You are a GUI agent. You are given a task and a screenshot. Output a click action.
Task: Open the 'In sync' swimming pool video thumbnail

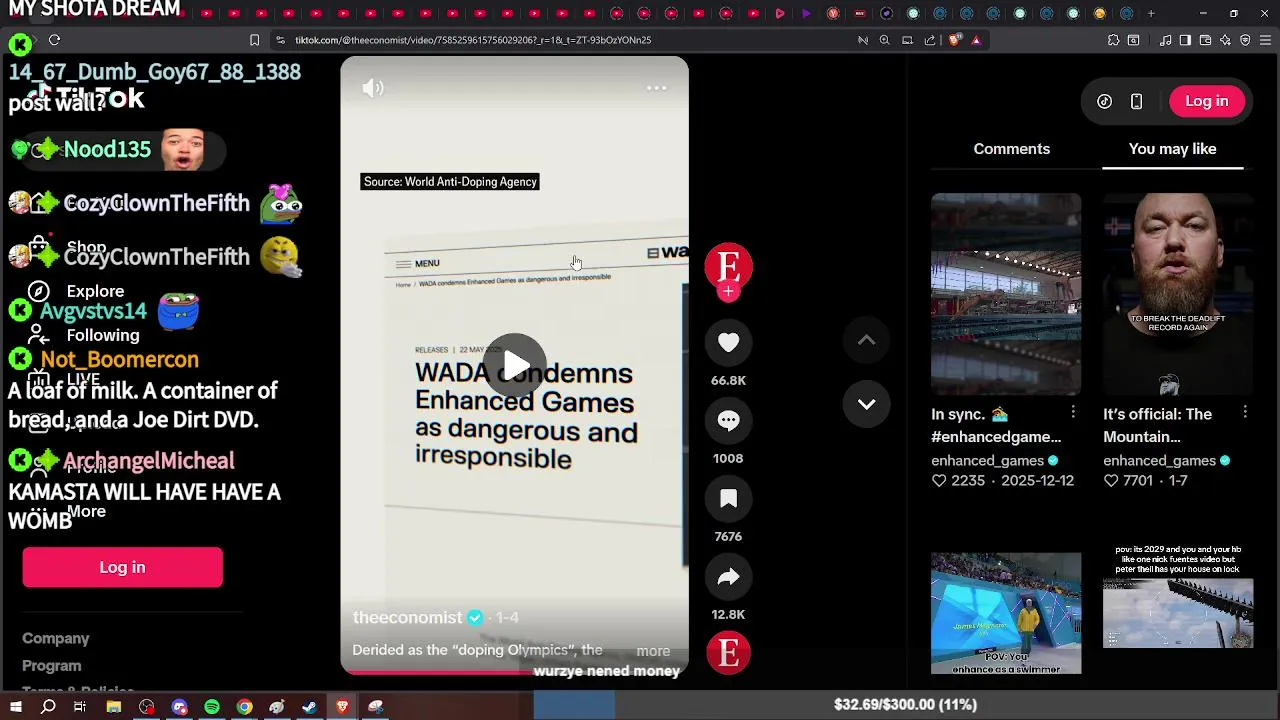[x=1006, y=294]
